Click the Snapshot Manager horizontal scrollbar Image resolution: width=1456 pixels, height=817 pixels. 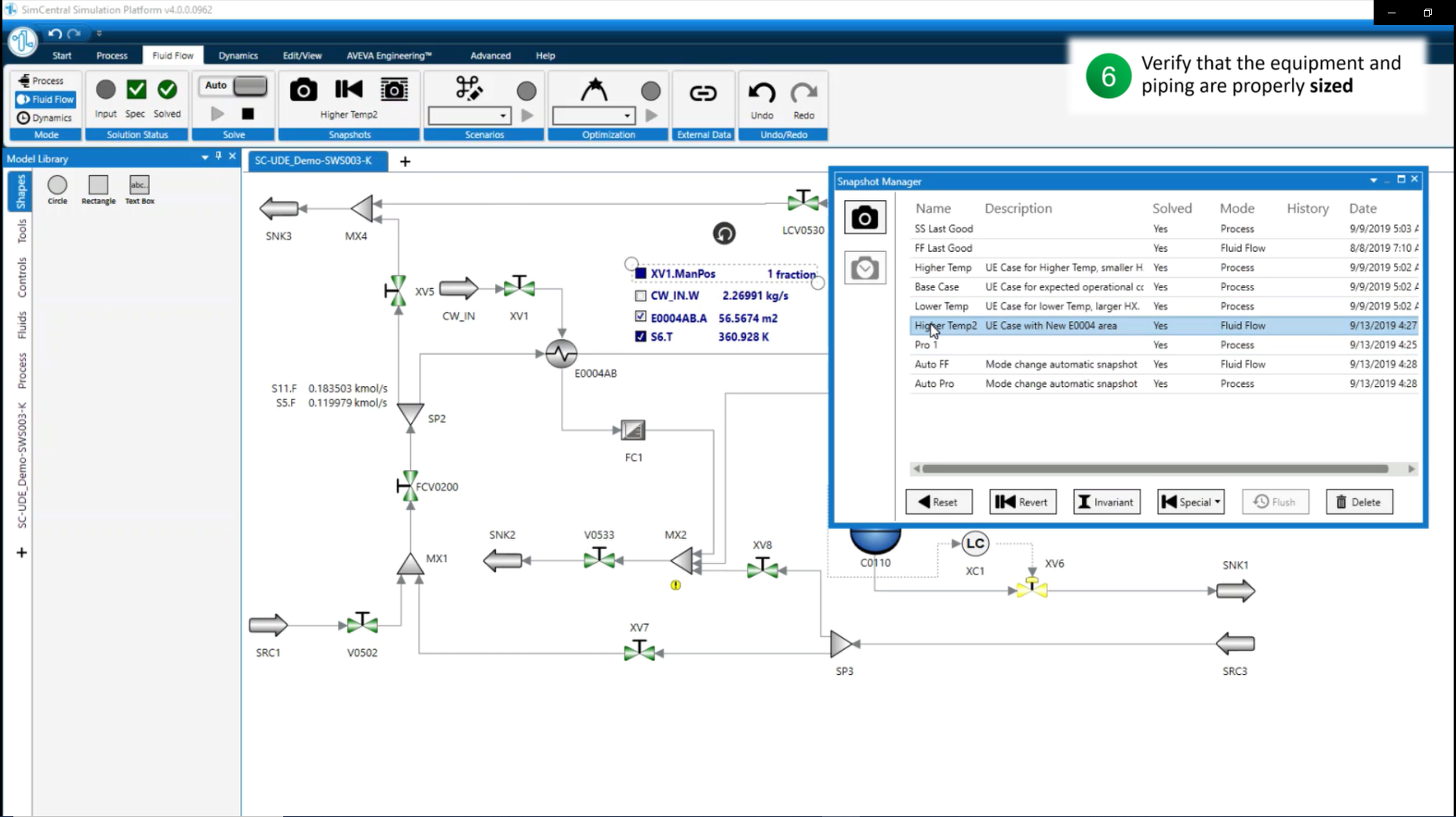click(x=1155, y=469)
